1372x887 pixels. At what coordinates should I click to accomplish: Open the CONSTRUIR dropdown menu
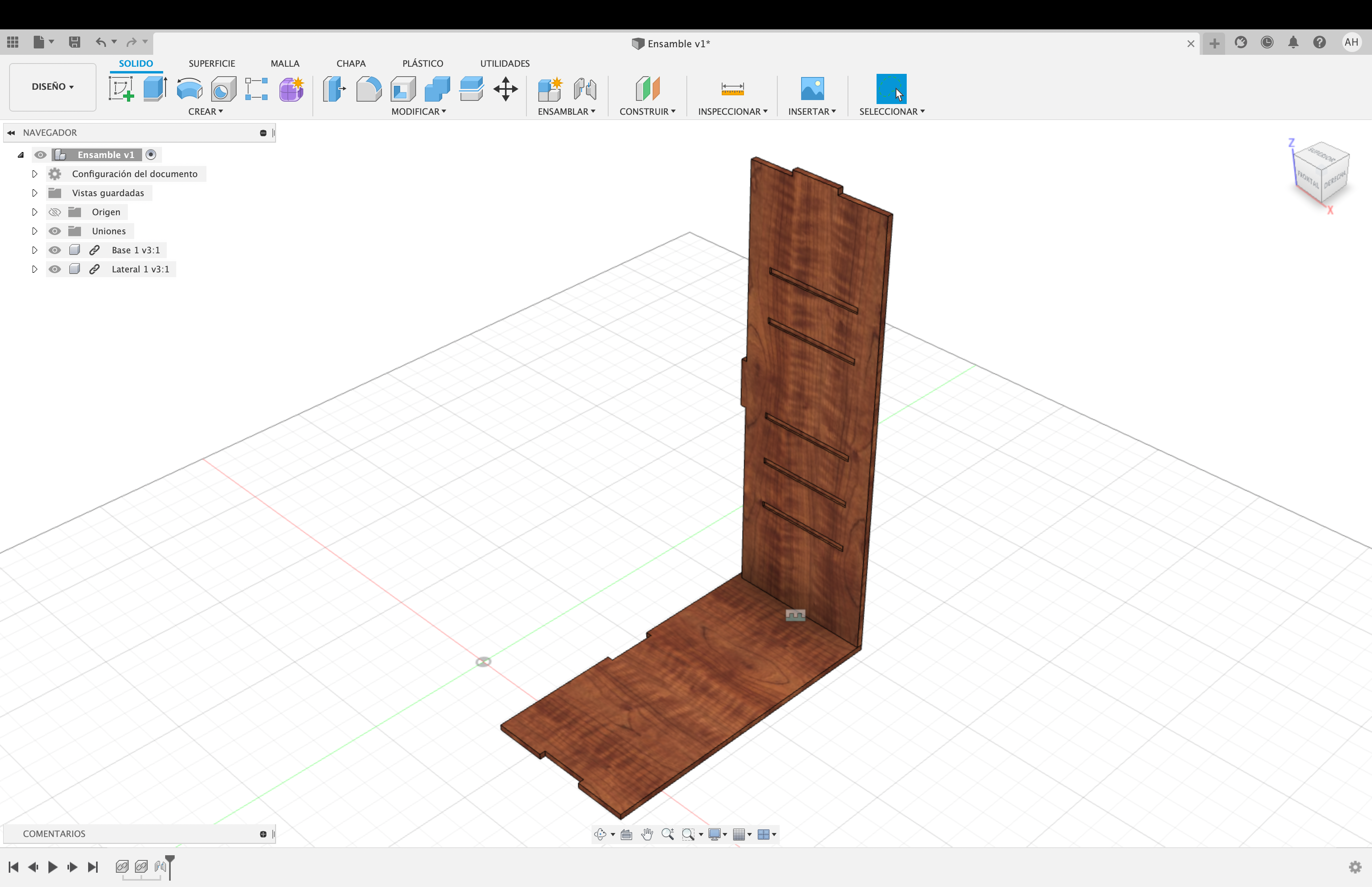tap(648, 111)
